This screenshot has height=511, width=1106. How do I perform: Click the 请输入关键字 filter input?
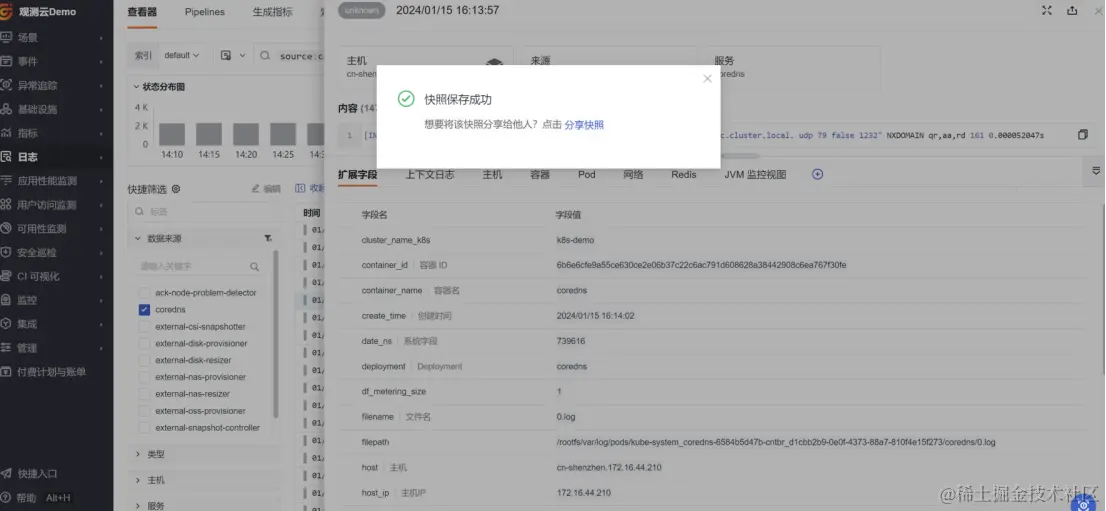tap(200, 266)
